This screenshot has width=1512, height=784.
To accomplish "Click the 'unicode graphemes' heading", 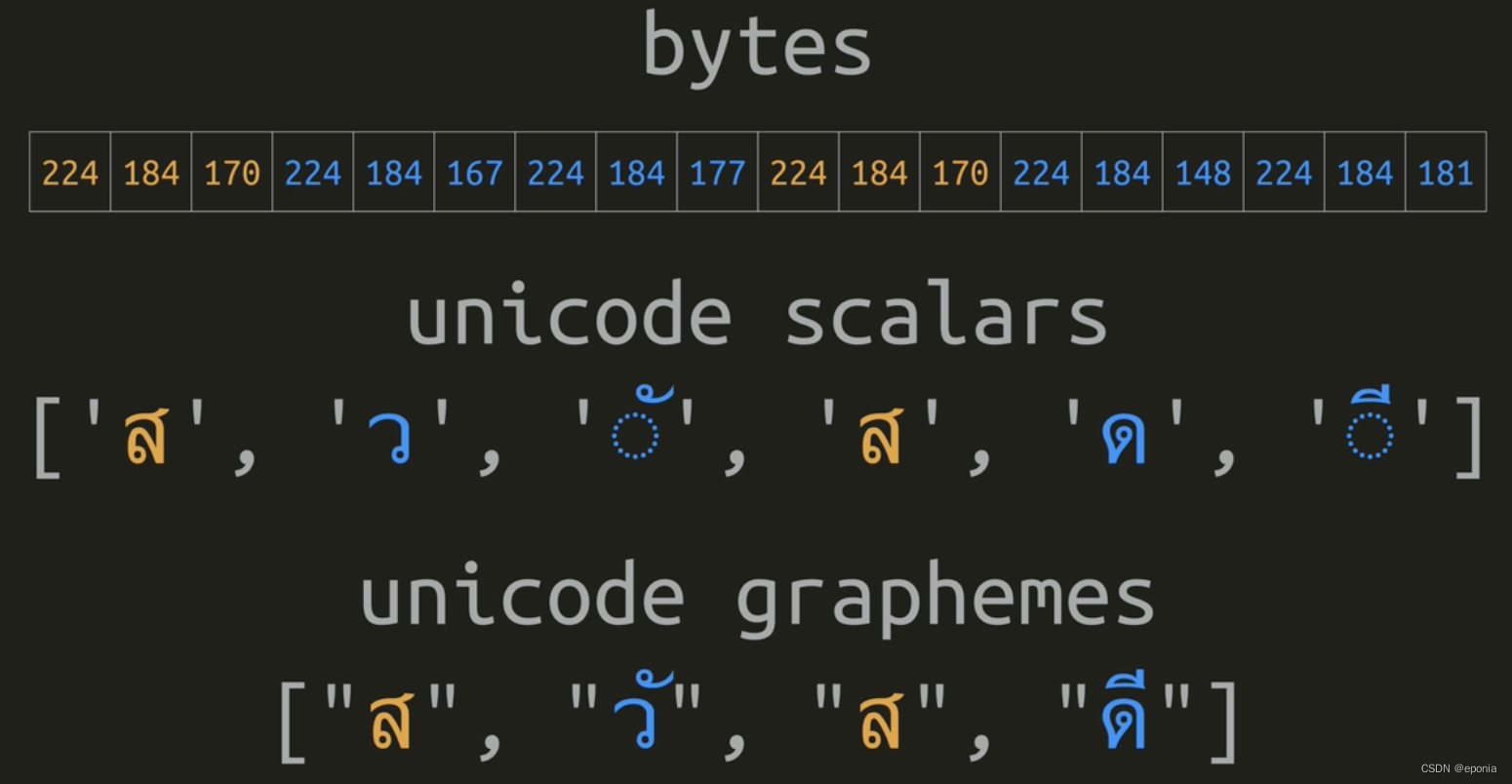I will pyautogui.click(x=757, y=599).
